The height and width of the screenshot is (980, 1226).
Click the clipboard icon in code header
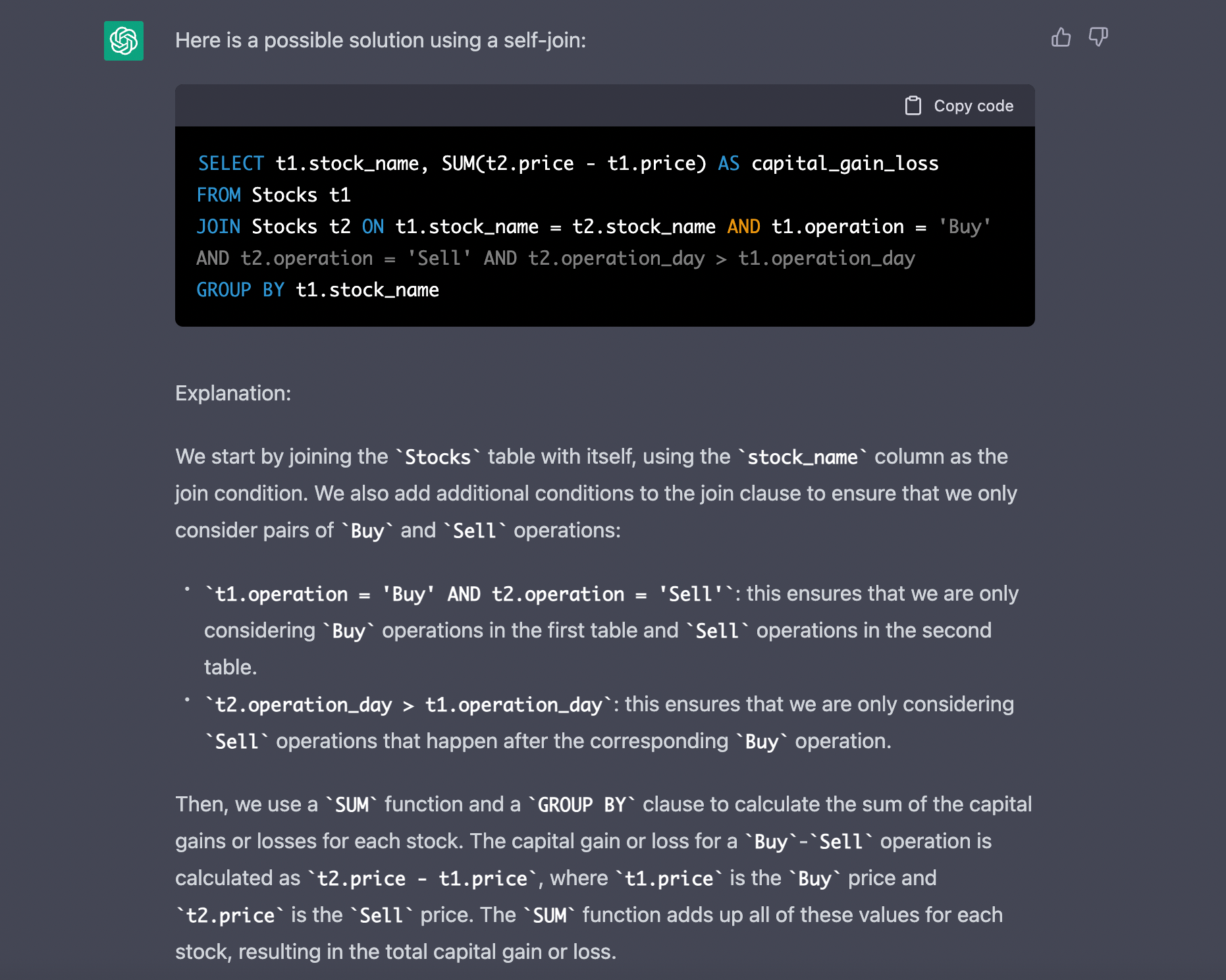913,106
